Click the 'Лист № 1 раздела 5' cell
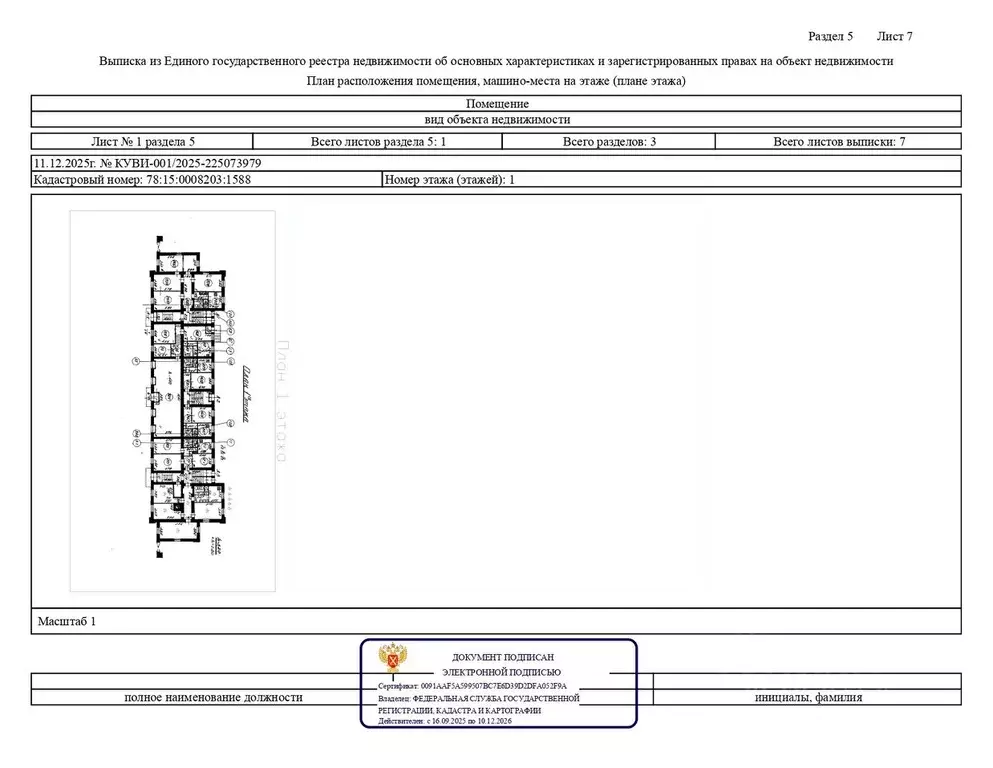 [136, 142]
